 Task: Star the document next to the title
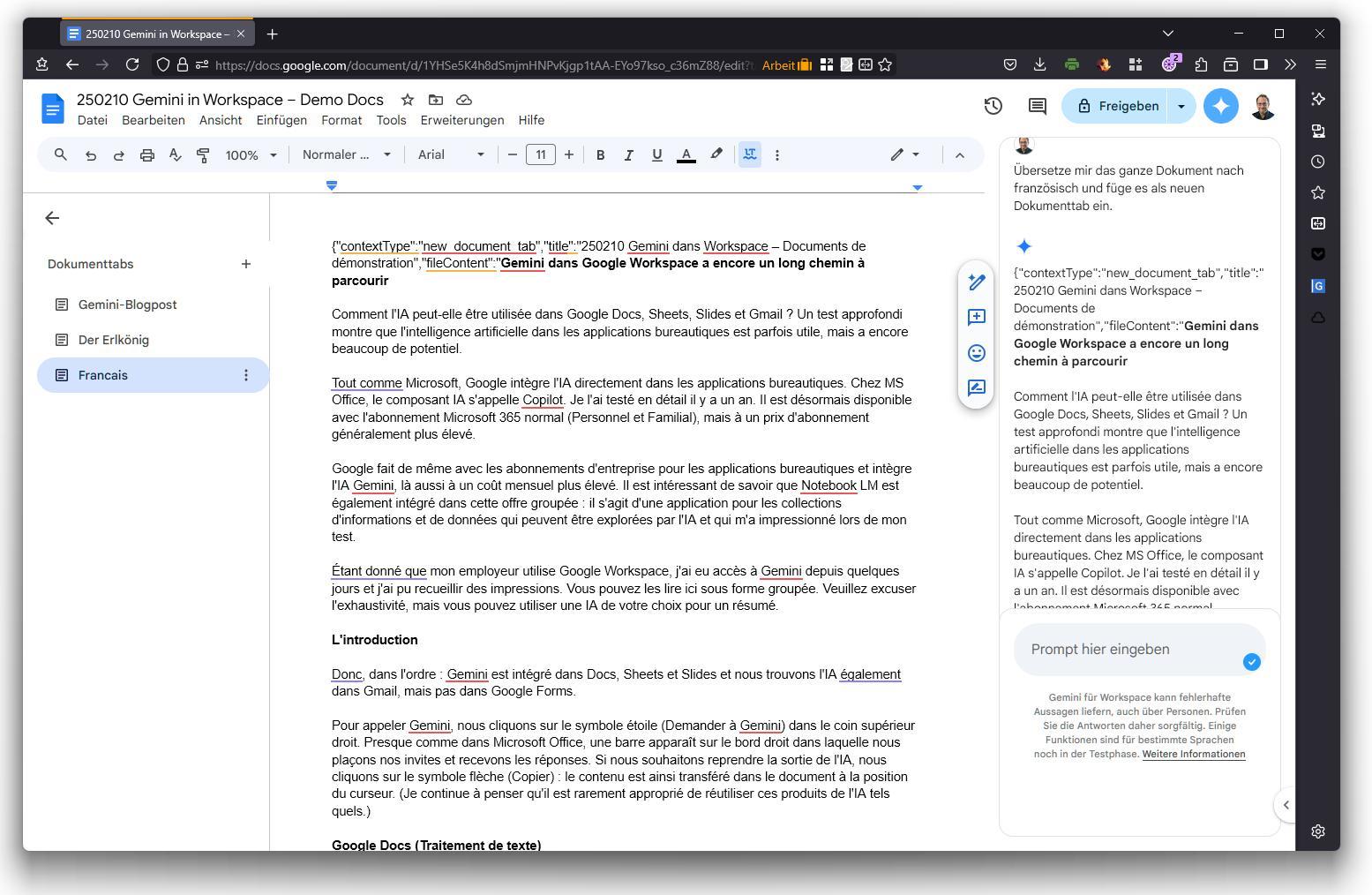click(407, 100)
